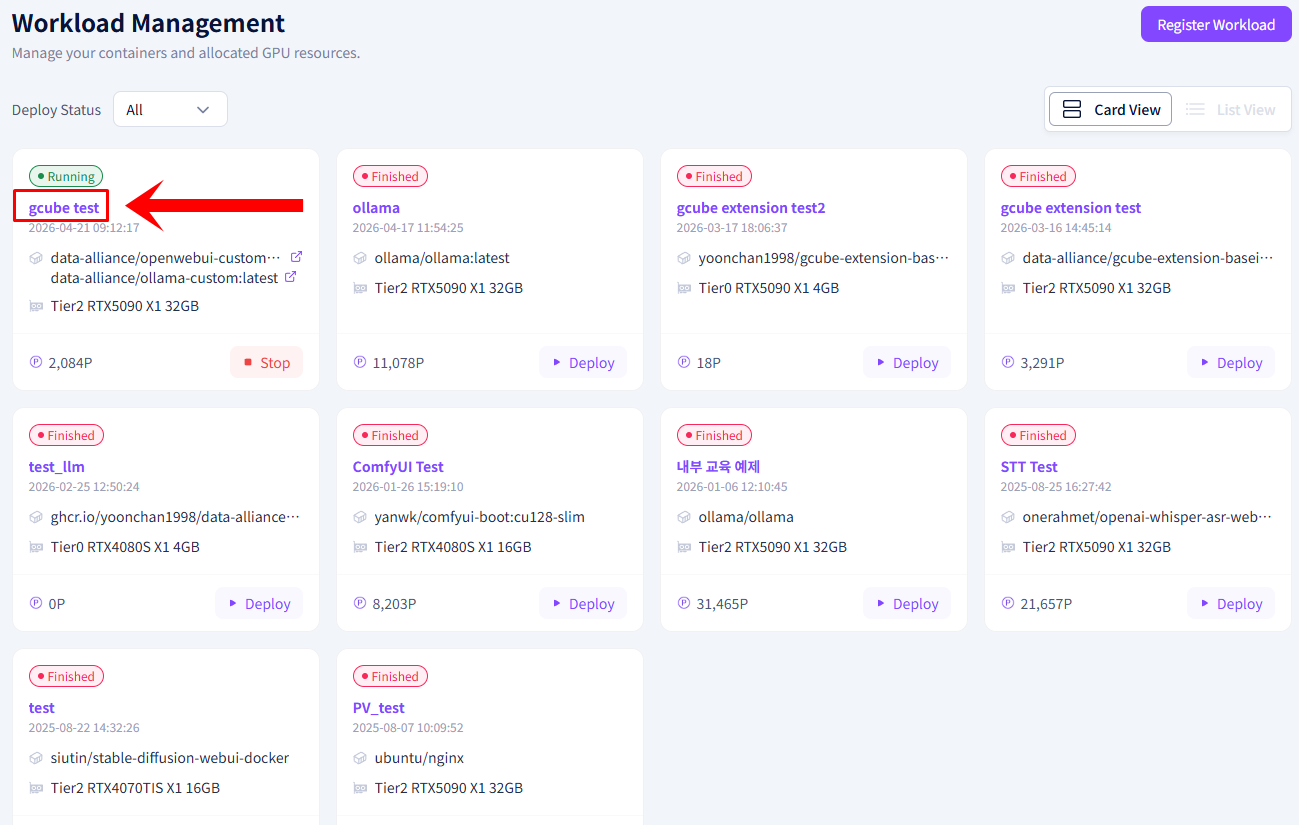Click Finished badge on PV_test card
Viewport: 1299px width, 825px height.
click(390, 676)
